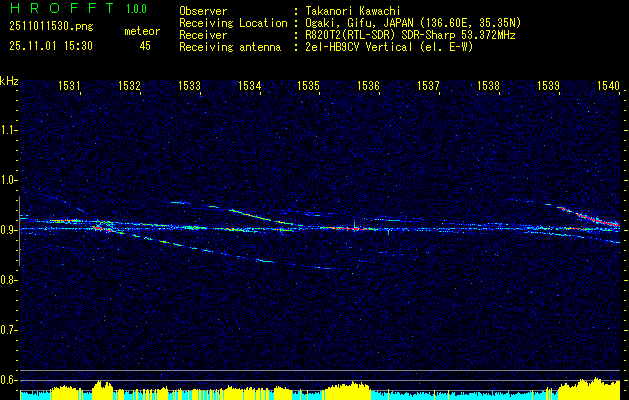Viewport: 629px width, 400px height.
Task: Click the Receiving Location label
Action: tap(233, 23)
